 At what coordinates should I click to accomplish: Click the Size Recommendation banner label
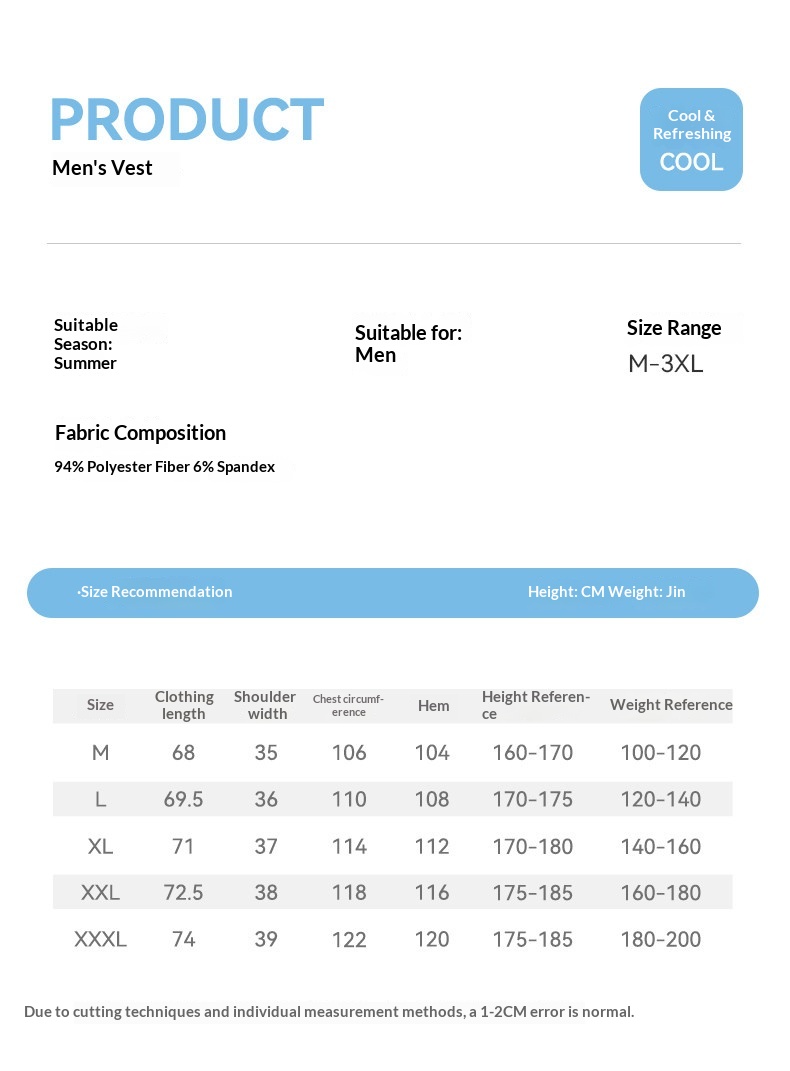tap(156, 592)
